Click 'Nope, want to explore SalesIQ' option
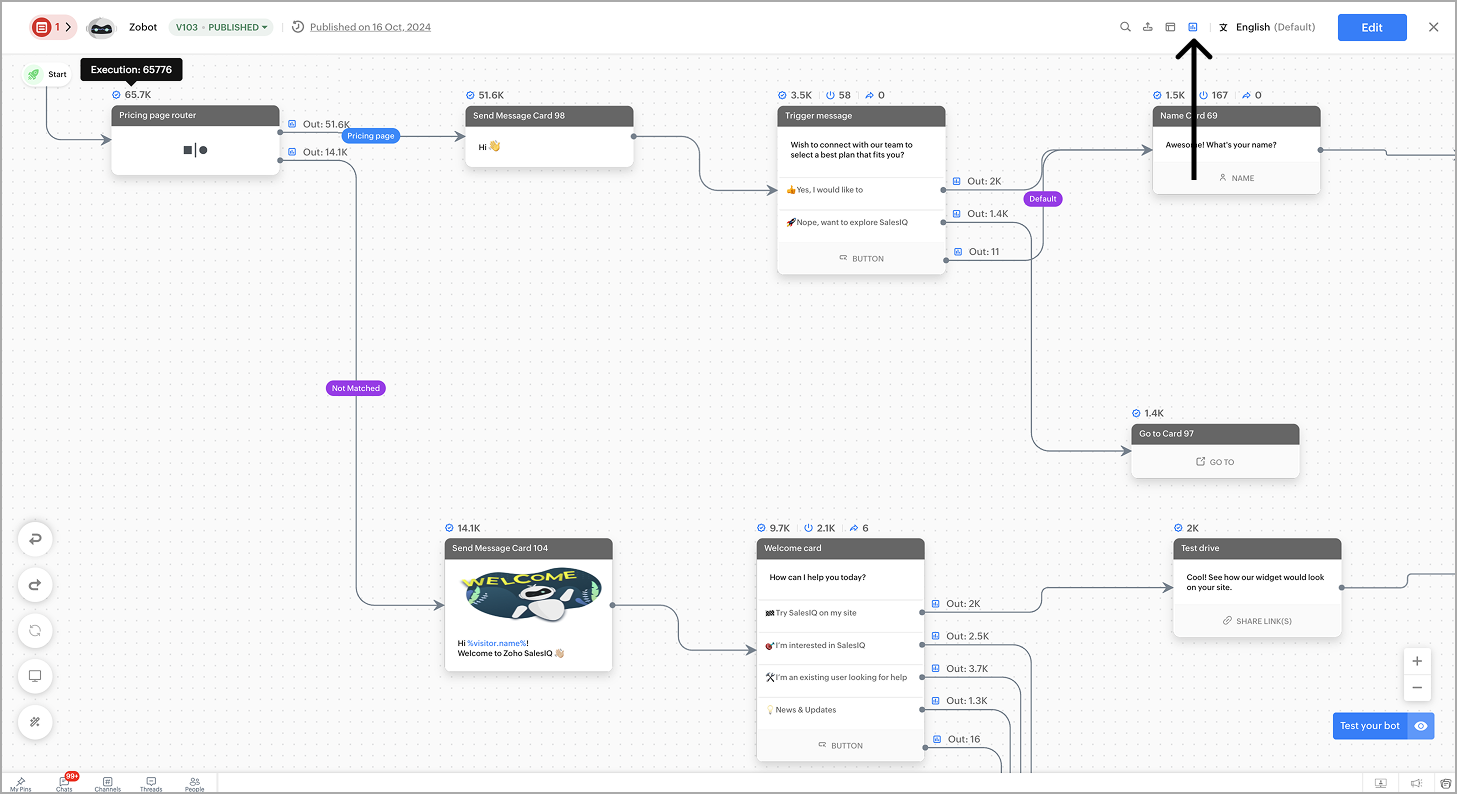The width and height of the screenshot is (1457, 794). point(861,222)
